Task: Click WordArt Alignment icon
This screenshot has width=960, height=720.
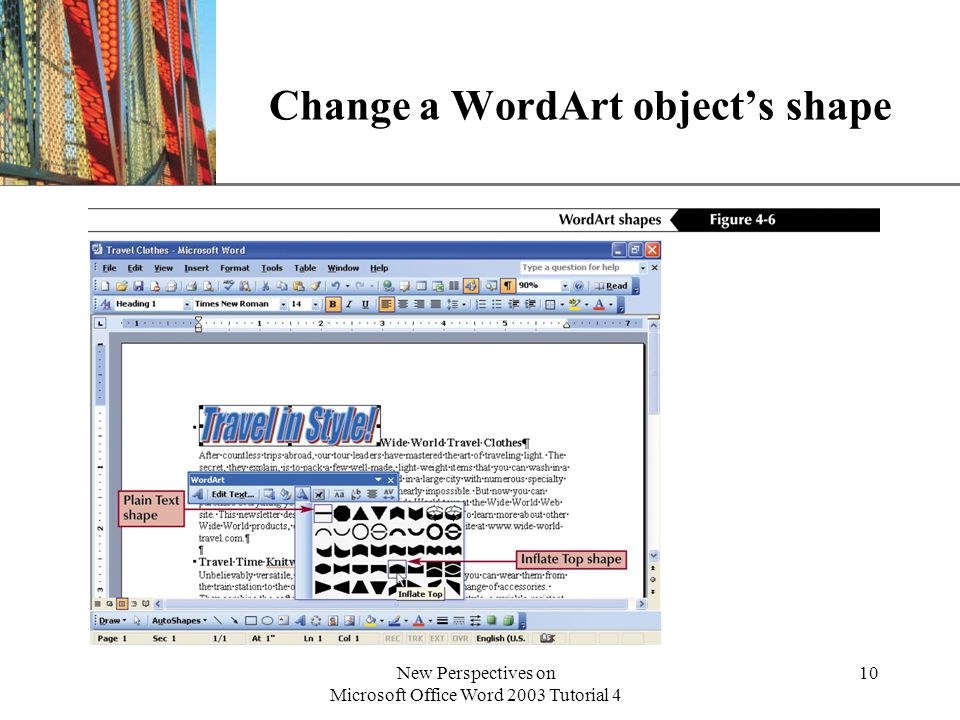Action: [372, 494]
